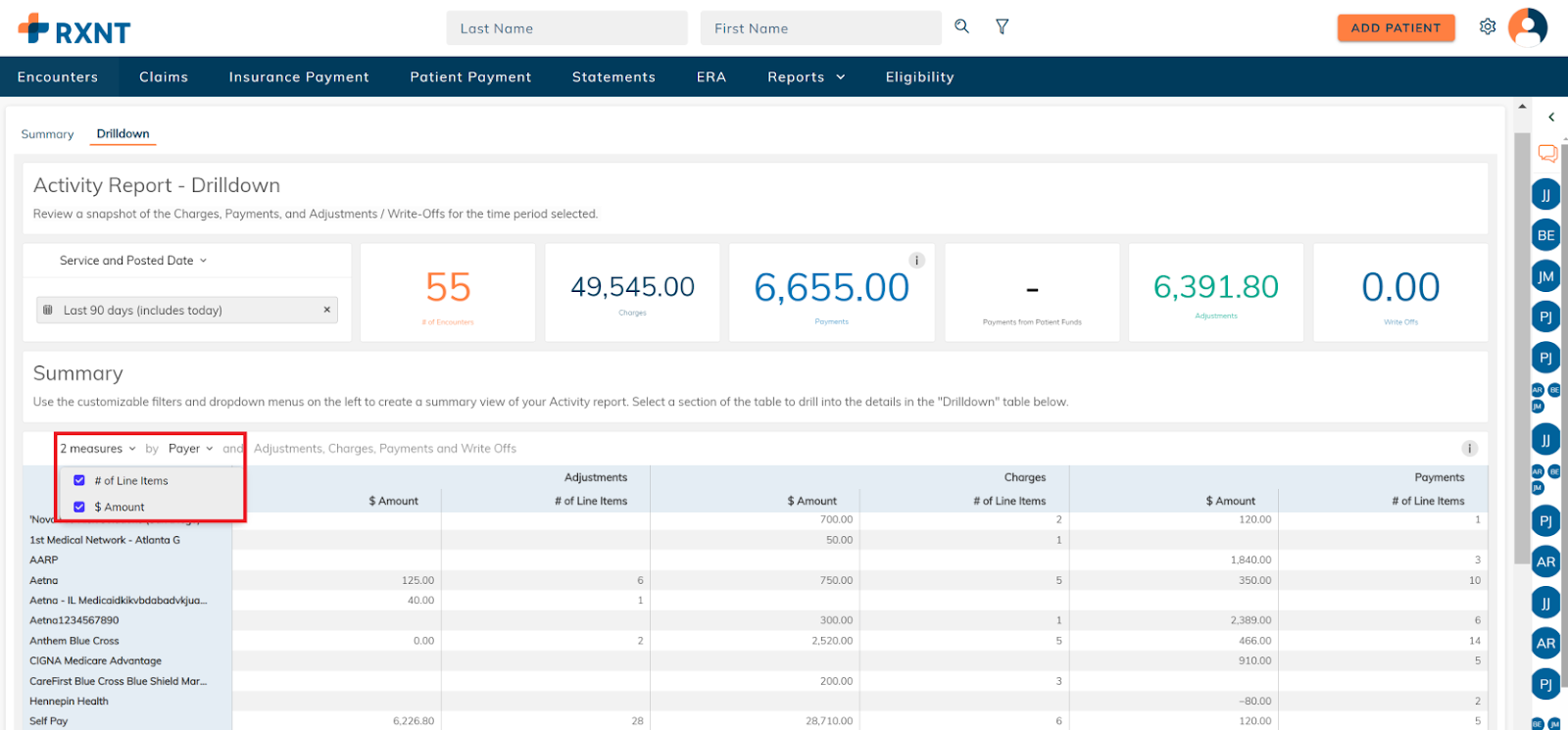Click the ADD PATIENT button
This screenshot has height=730, width=1568.
(x=1396, y=27)
